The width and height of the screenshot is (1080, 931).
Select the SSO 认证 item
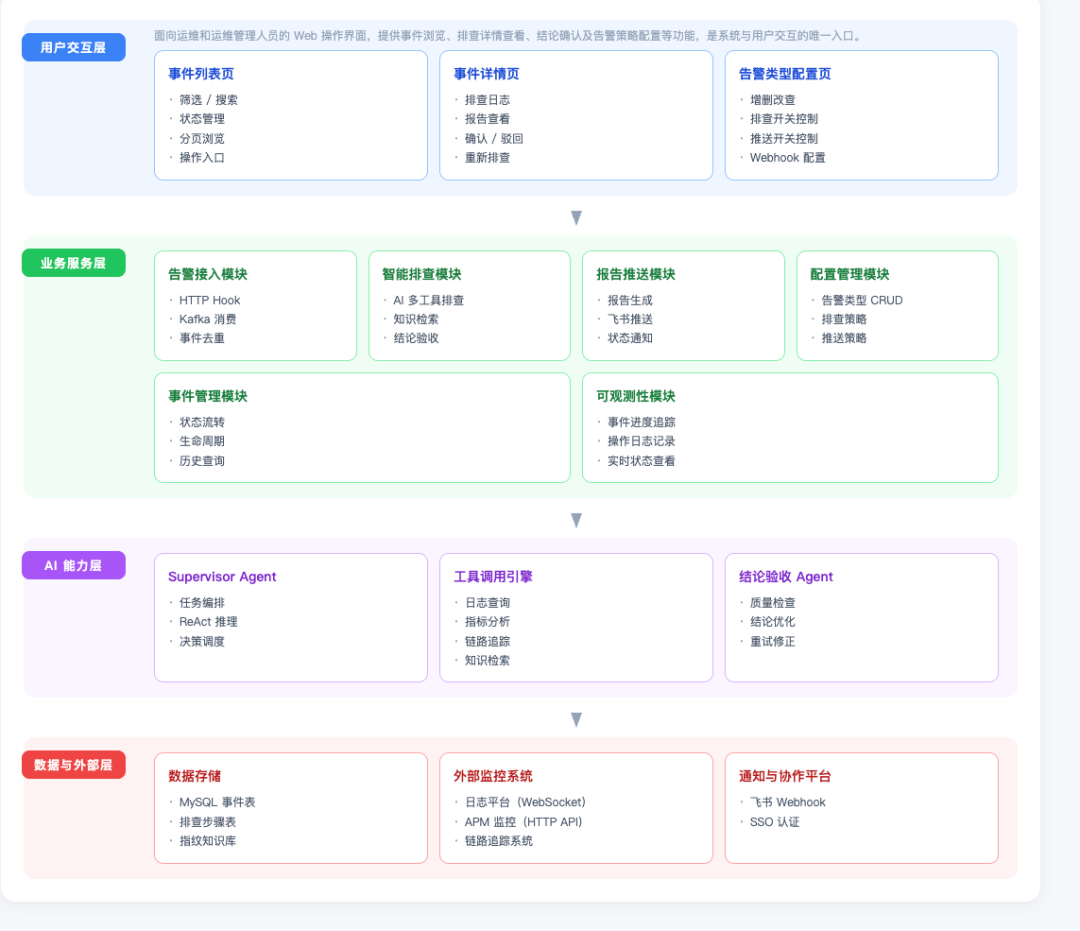pyautogui.click(x=774, y=822)
